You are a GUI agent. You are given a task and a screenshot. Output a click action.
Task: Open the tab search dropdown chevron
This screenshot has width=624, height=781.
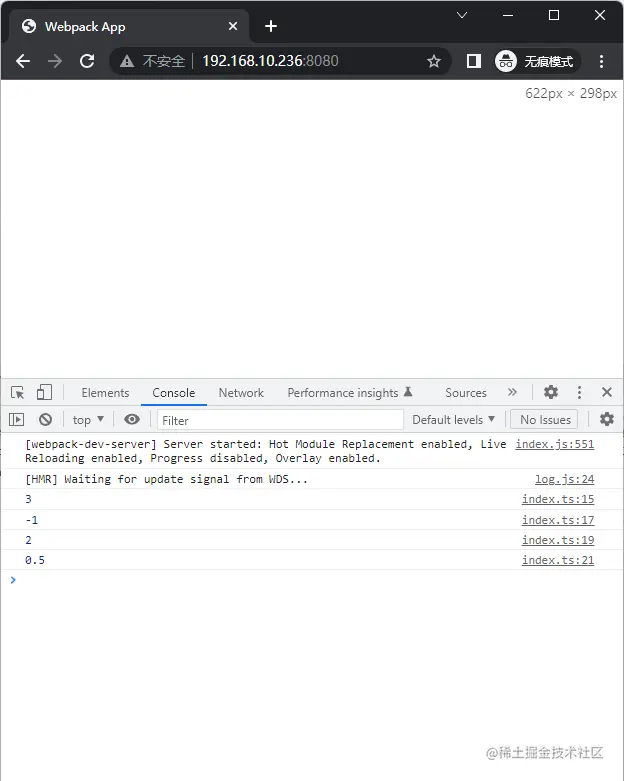pos(462,15)
